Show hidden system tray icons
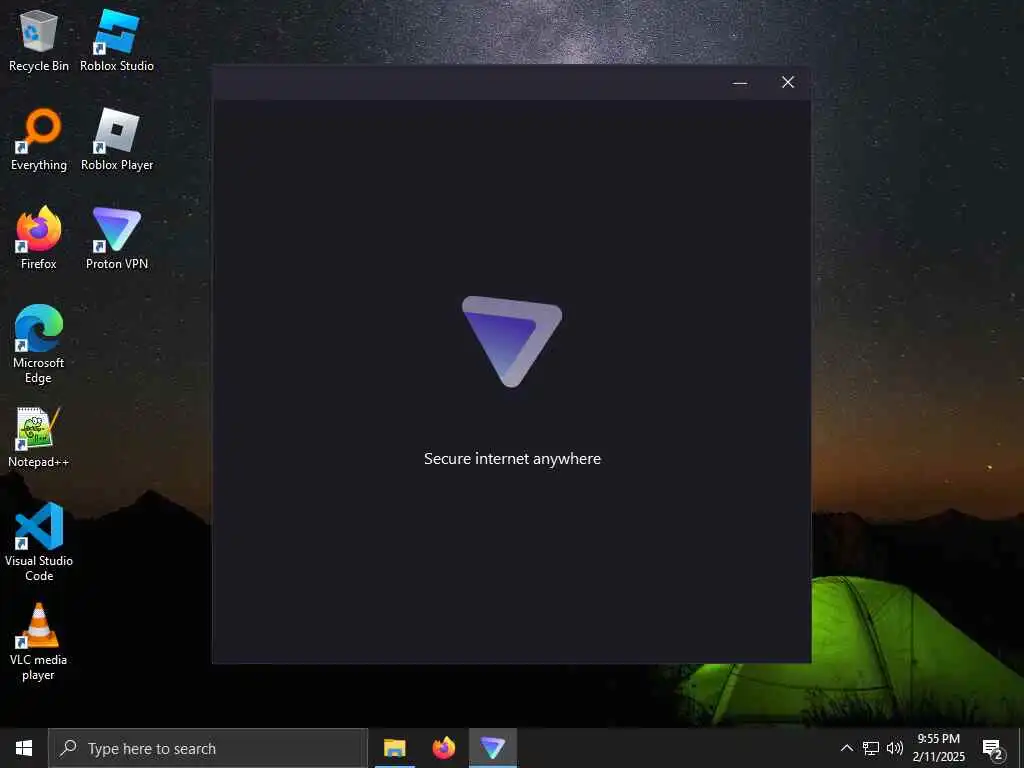 click(x=846, y=748)
